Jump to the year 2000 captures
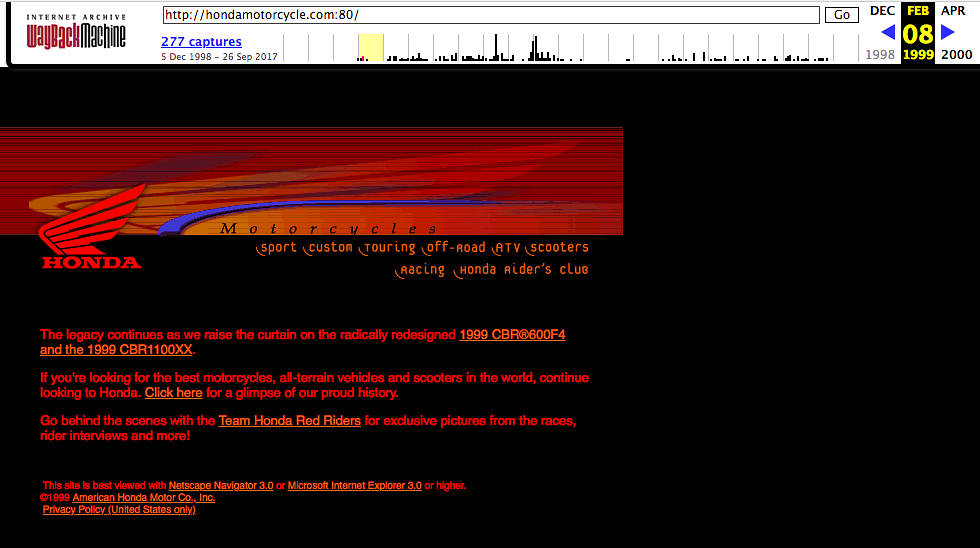Screen dimensions: 980x548 pyautogui.click(x=956, y=55)
